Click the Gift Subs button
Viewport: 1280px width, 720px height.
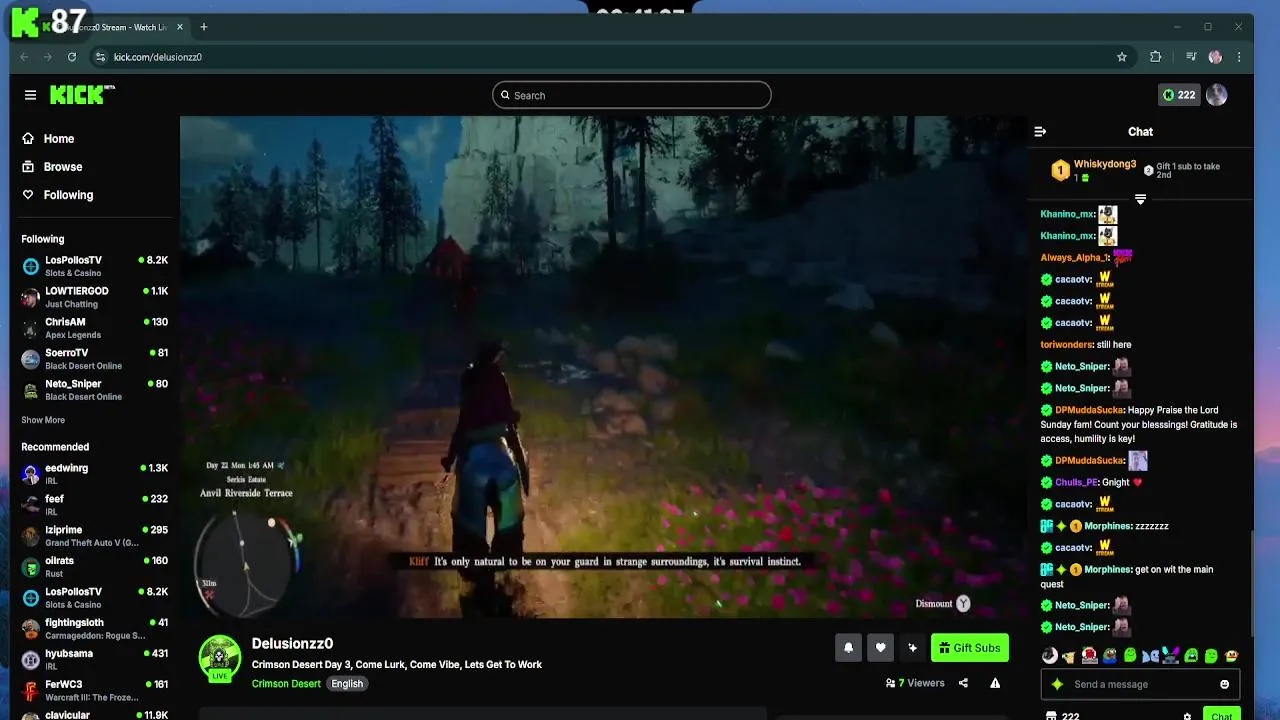(x=969, y=648)
